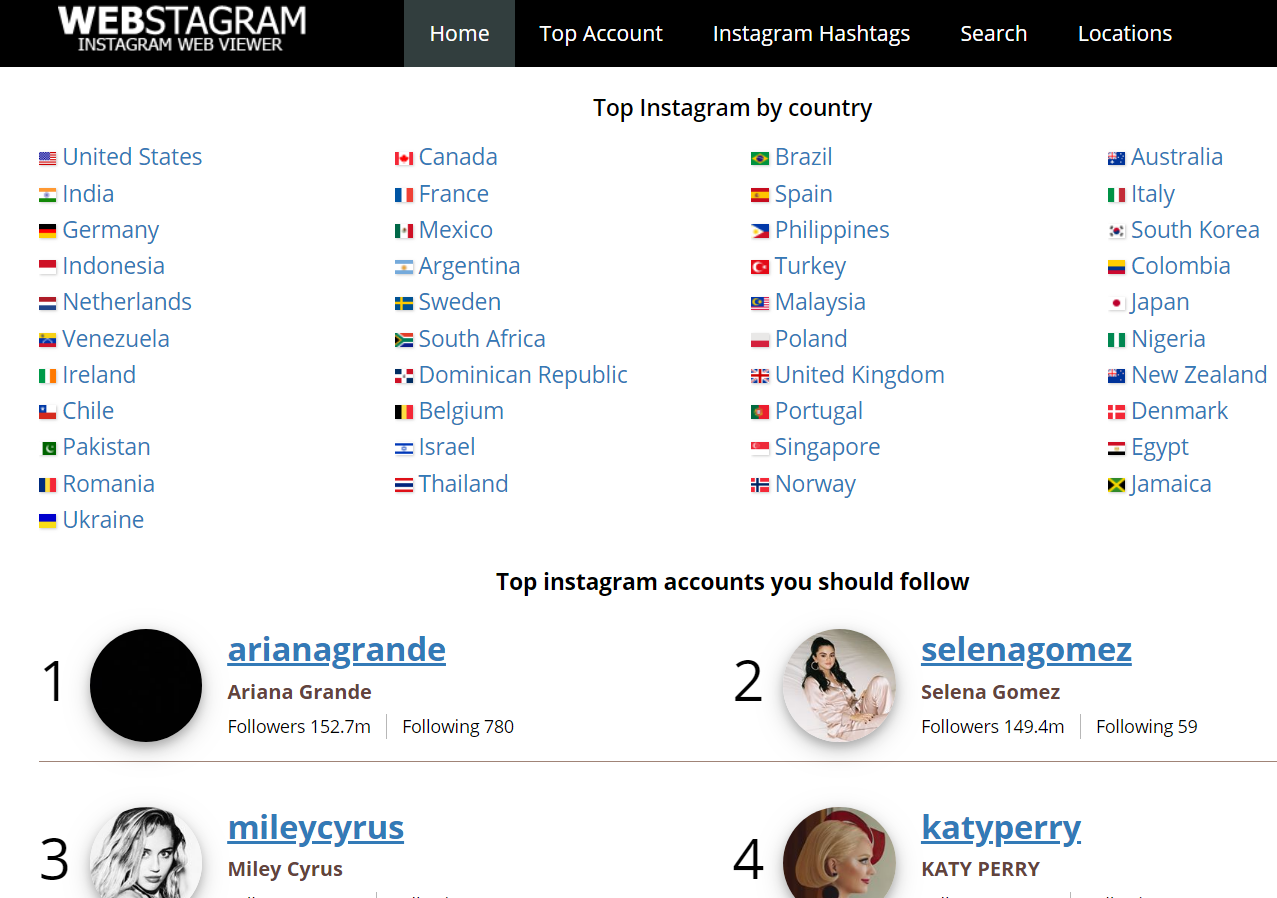
Task: Open the Portugal country link
Action: (x=819, y=411)
